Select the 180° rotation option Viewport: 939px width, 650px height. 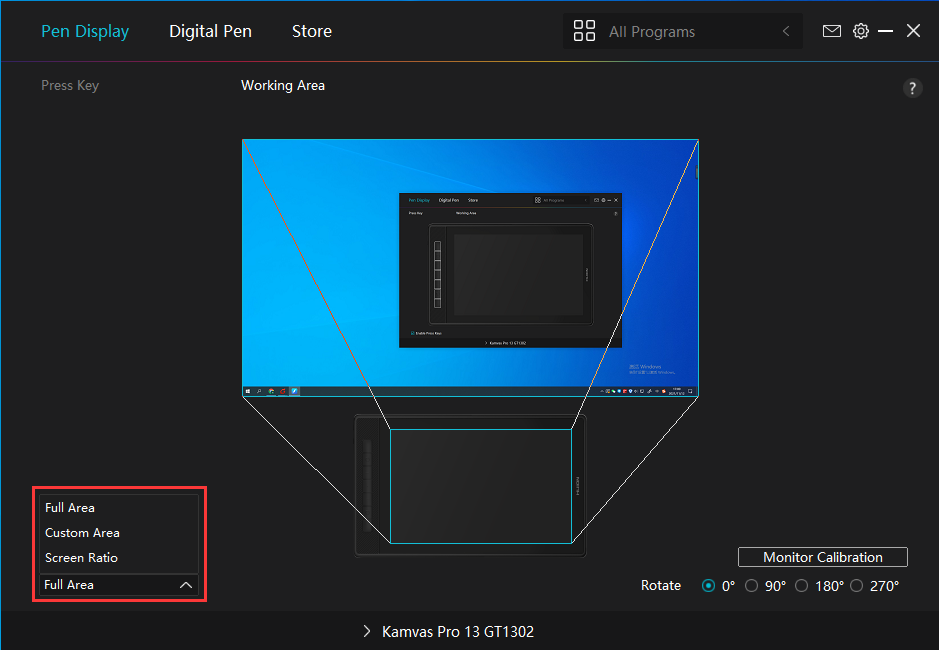coord(801,585)
